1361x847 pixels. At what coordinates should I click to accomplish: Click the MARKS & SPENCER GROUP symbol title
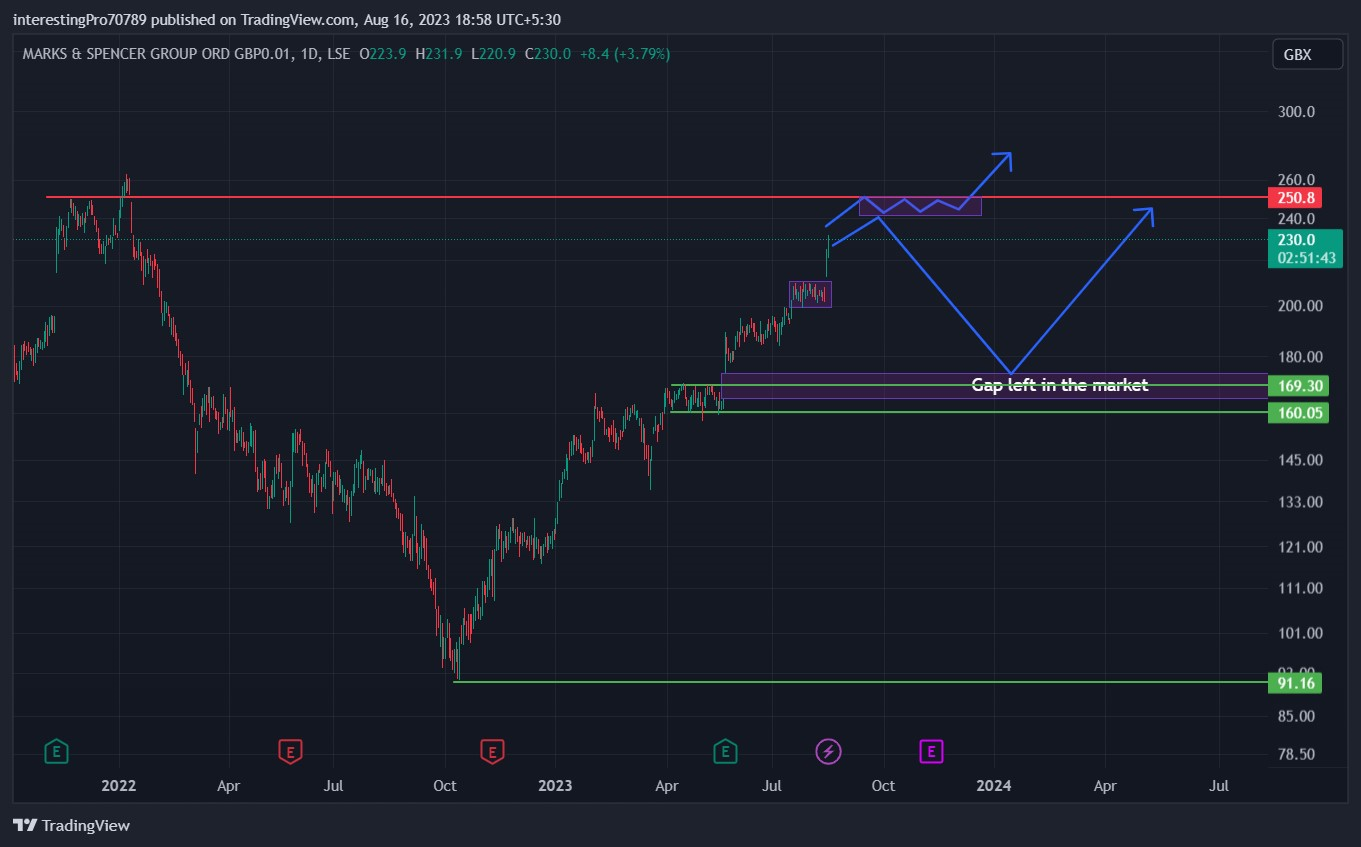156,54
